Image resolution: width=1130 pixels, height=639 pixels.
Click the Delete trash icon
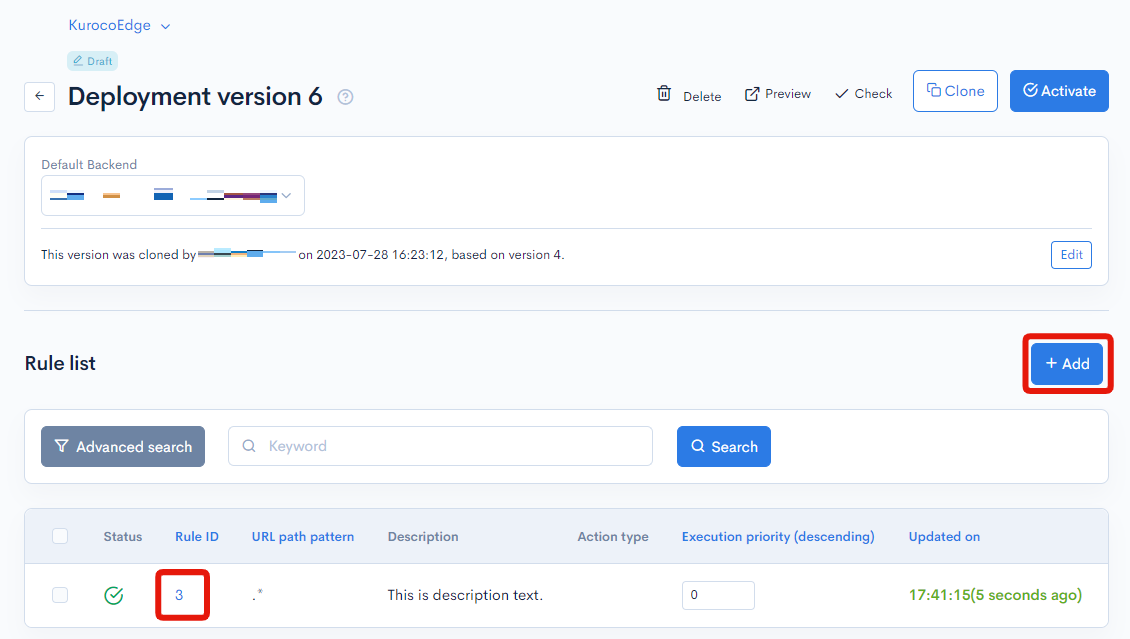664,94
